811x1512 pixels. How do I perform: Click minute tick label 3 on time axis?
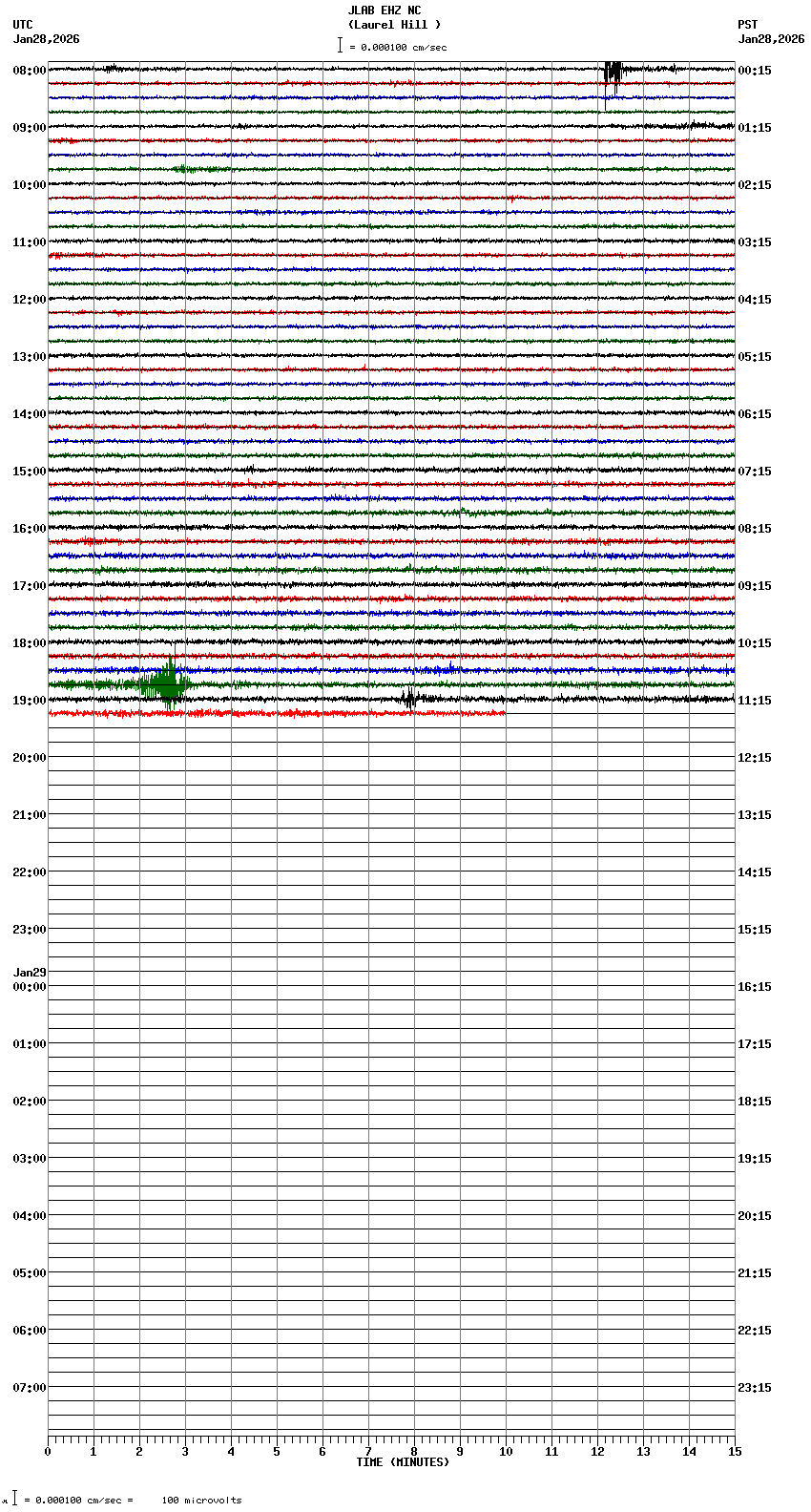(185, 1452)
